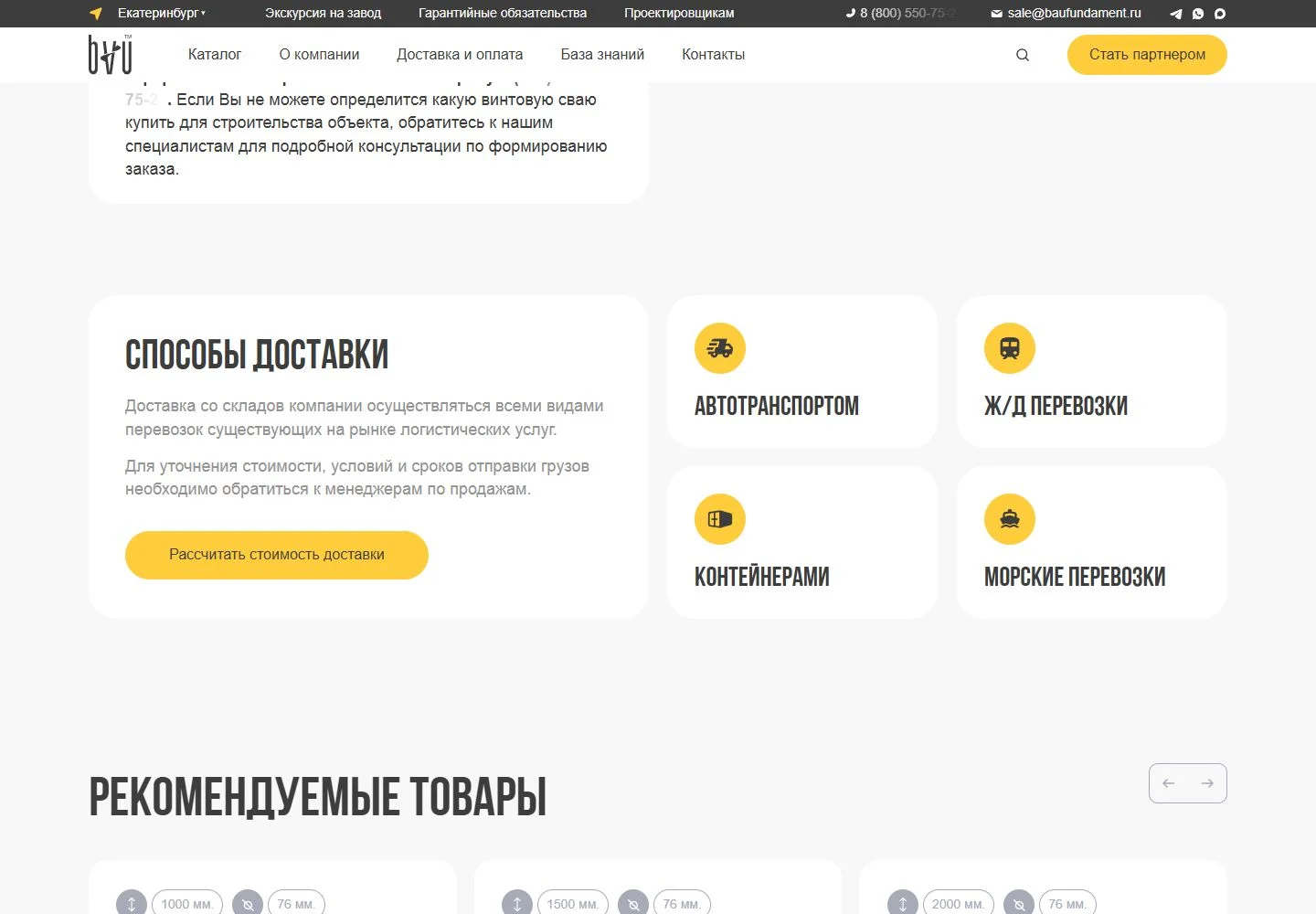Open the chat bubble messenger icon
The width and height of the screenshot is (1316, 914).
click(x=1220, y=14)
